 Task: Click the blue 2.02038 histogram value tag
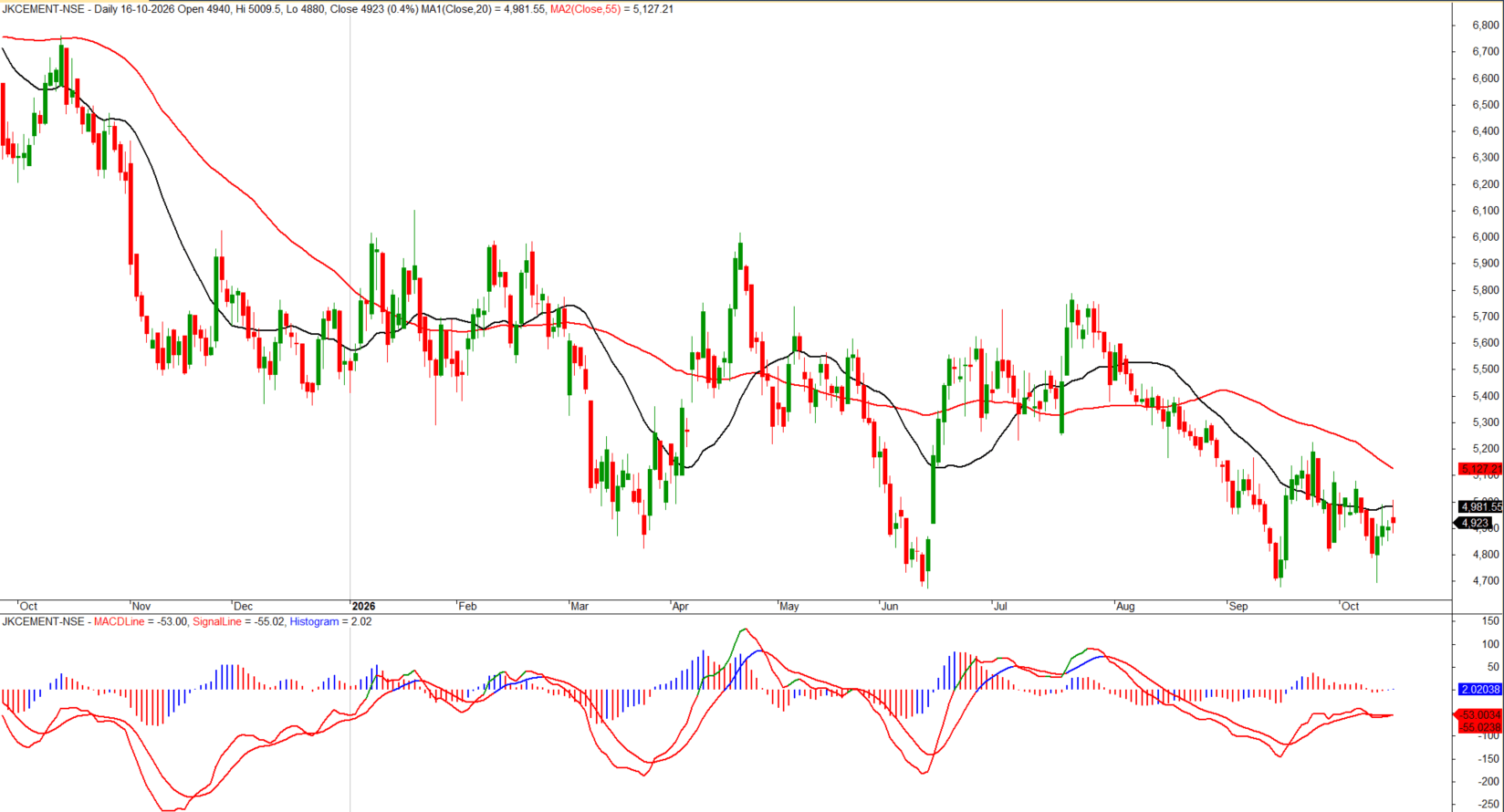click(x=1479, y=690)
